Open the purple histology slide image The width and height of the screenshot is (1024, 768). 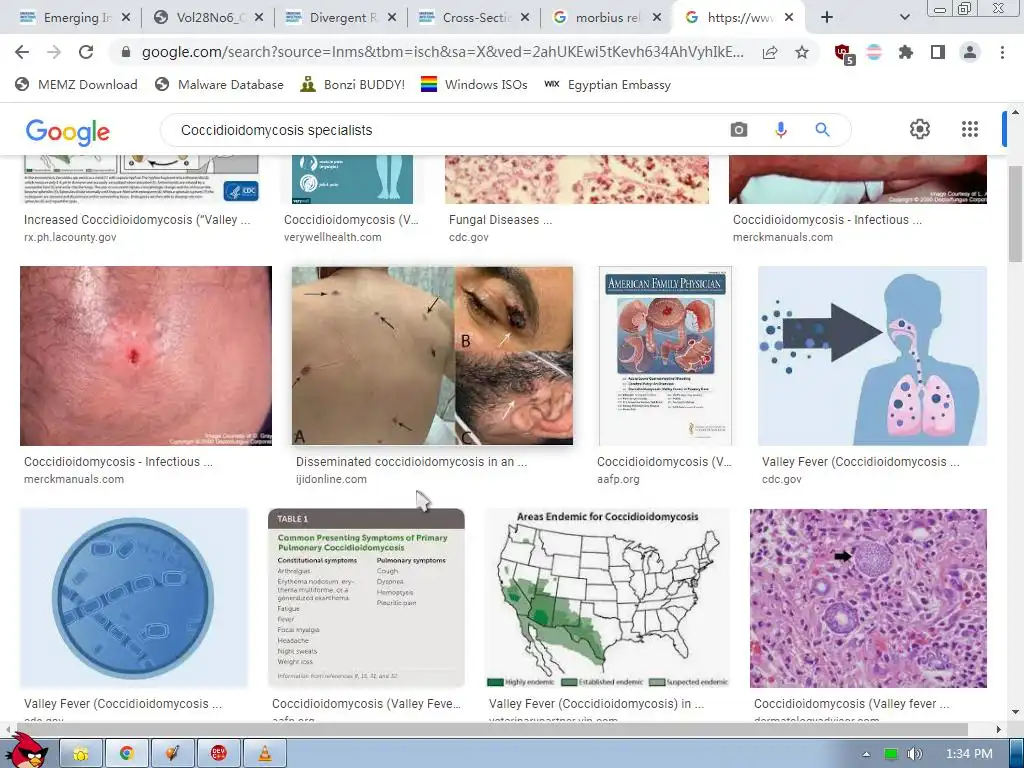(869, 598)
